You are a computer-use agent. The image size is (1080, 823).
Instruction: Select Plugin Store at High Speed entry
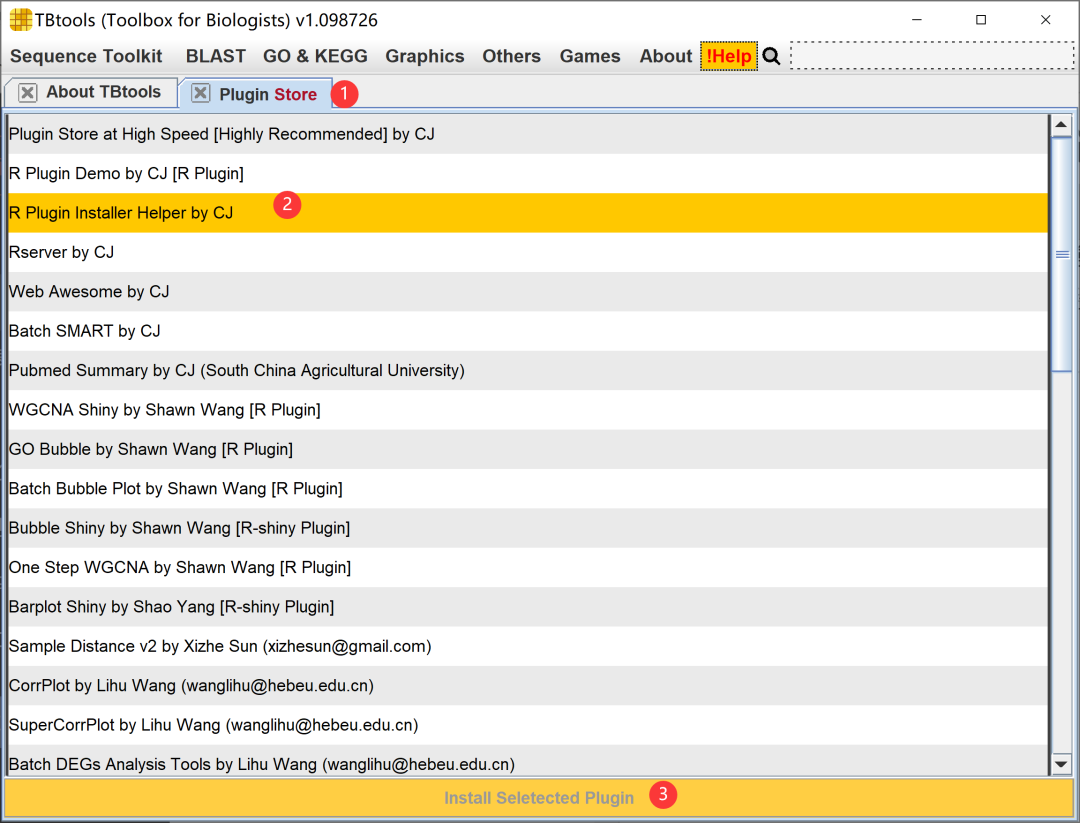[x=528, y=134]
